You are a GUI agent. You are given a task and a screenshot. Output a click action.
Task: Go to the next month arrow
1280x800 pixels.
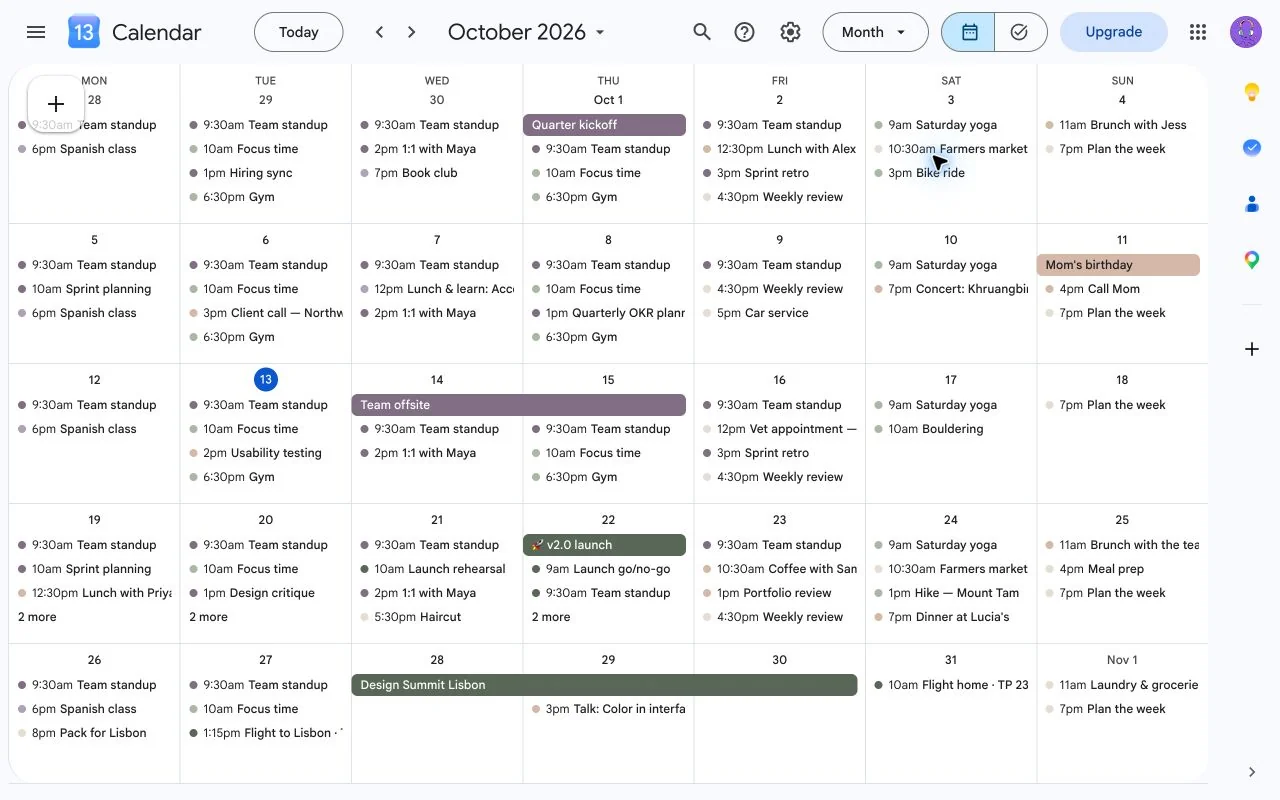pos(411,32)
